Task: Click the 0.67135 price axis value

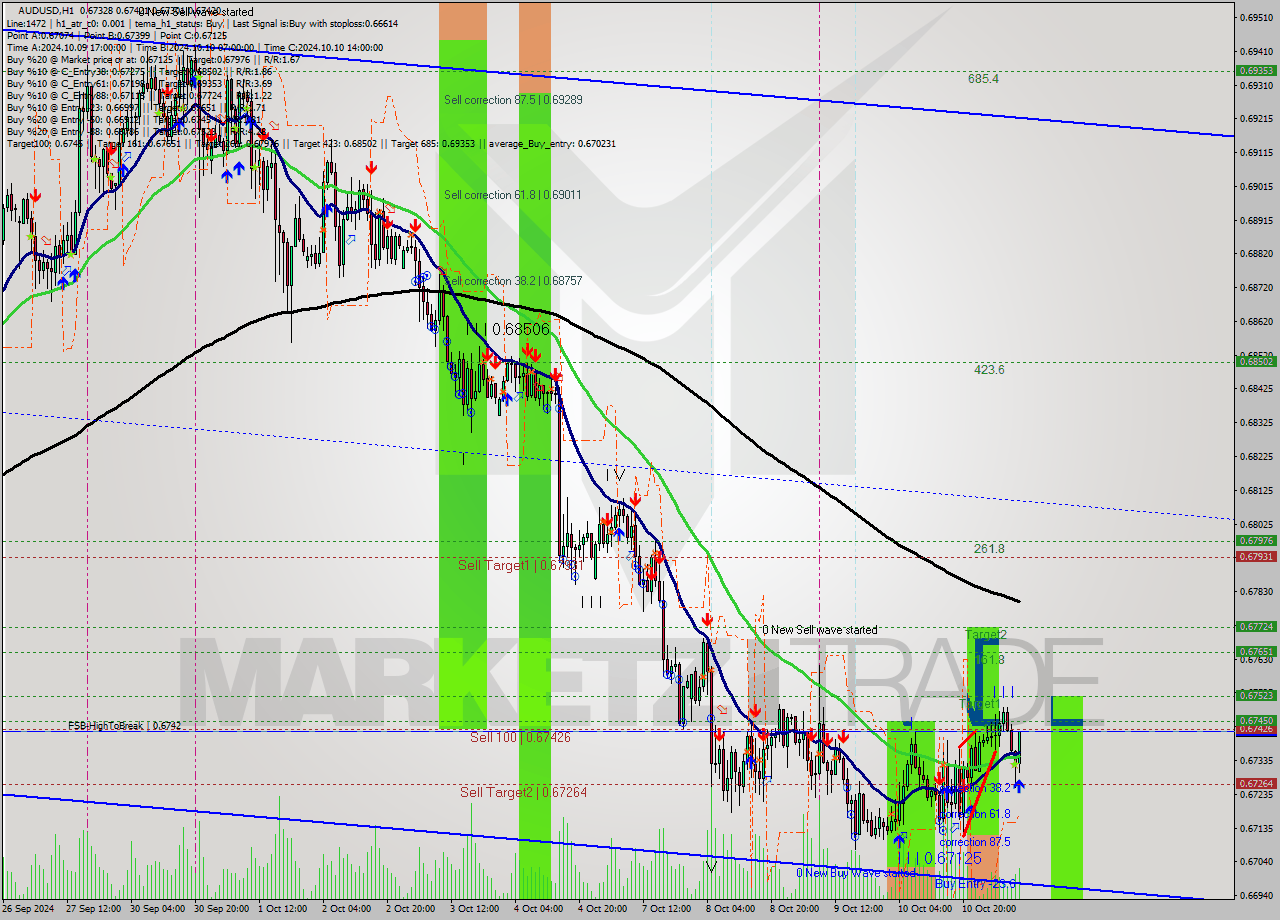Action: coord(1256,829)
